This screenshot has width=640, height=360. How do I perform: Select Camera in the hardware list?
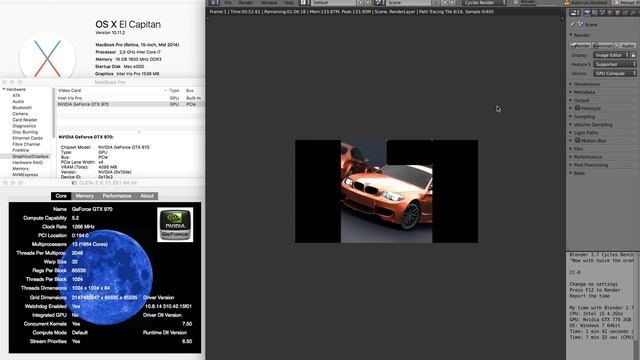(x=20, y=114)
